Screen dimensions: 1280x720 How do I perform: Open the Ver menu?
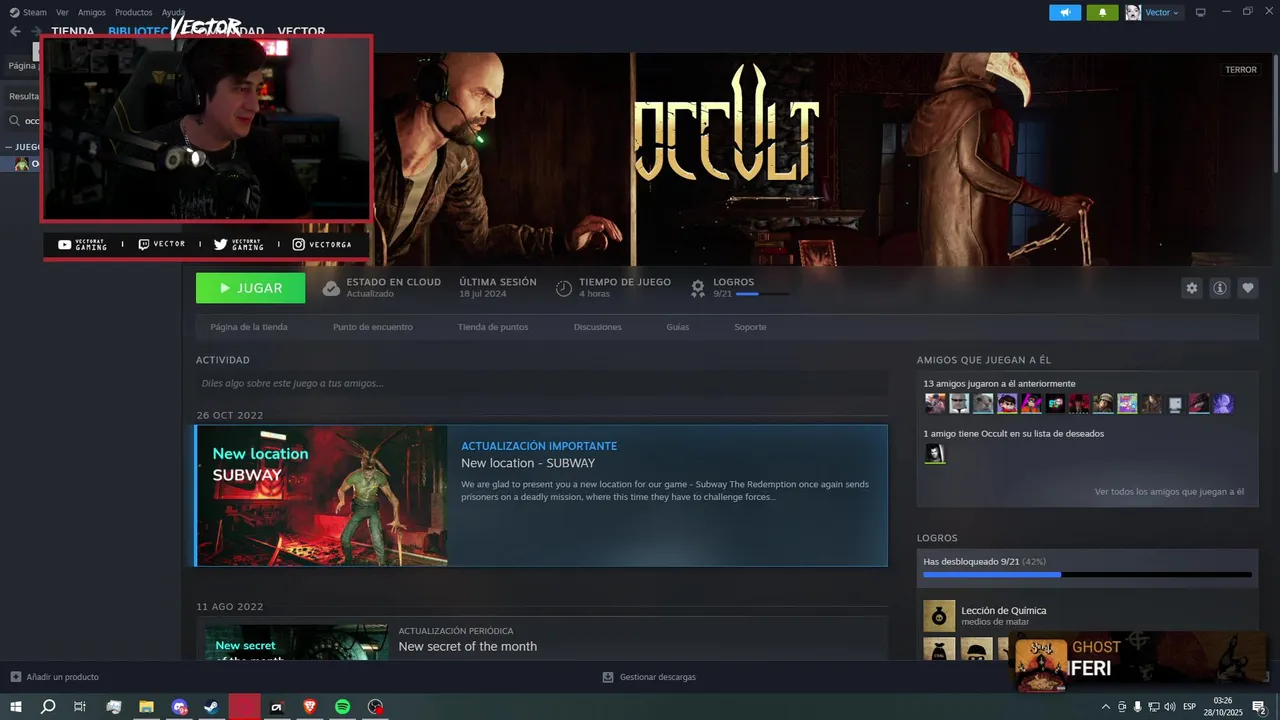point(62,12)
